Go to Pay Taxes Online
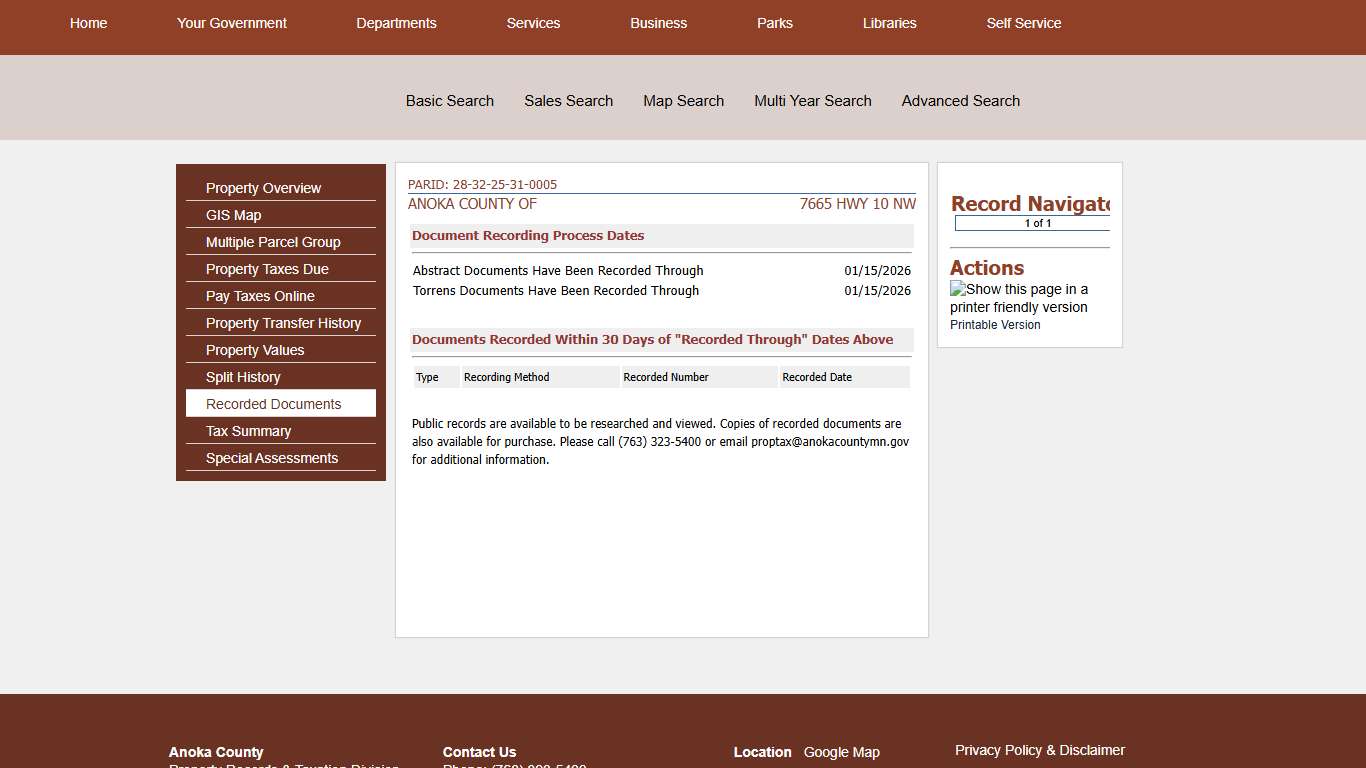Image resolution: width=1366 pixels, height=768 pixels. point(260,296)
